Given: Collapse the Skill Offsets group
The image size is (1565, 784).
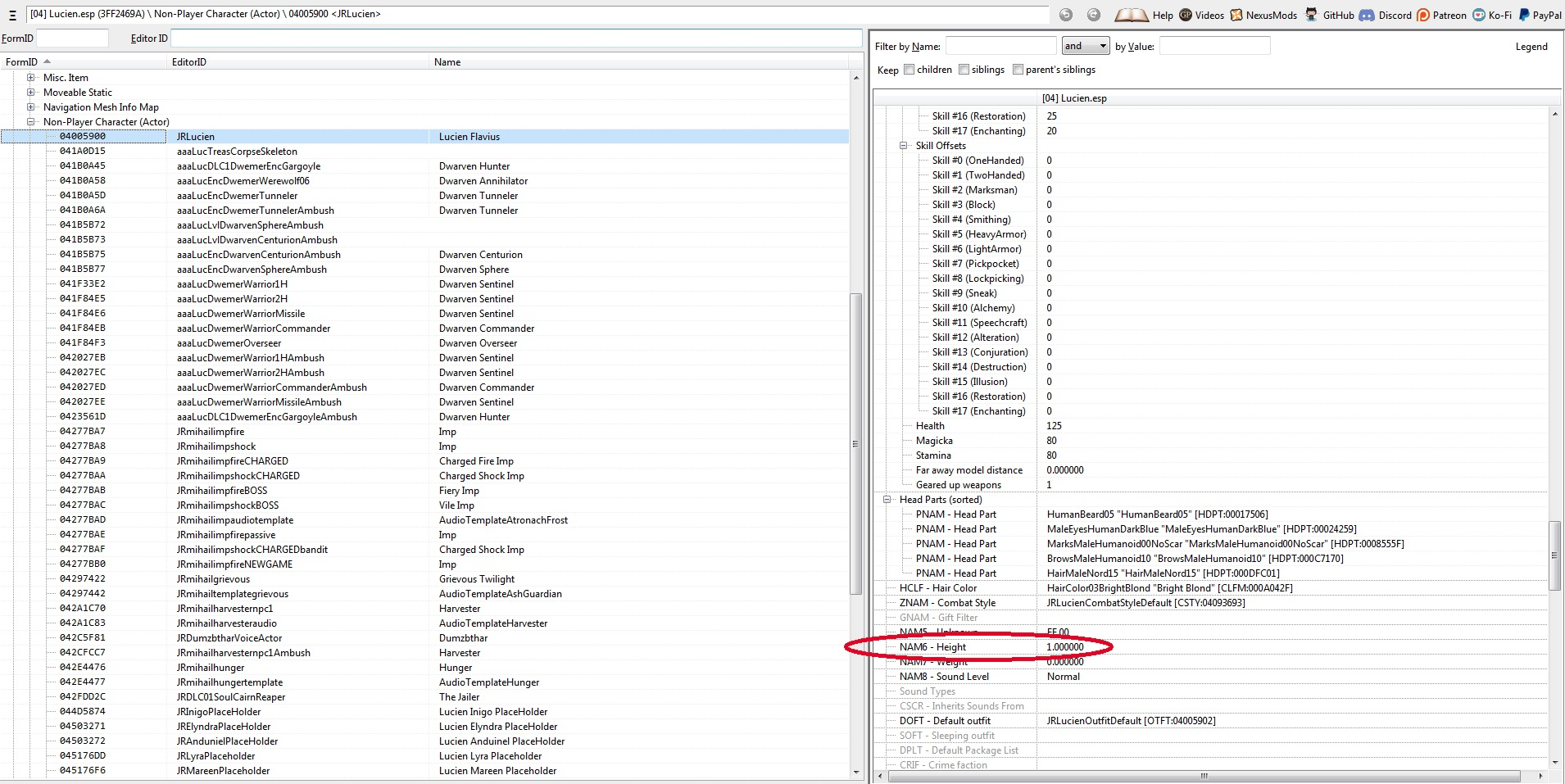Looking at the screenshot, I should 904,146.
